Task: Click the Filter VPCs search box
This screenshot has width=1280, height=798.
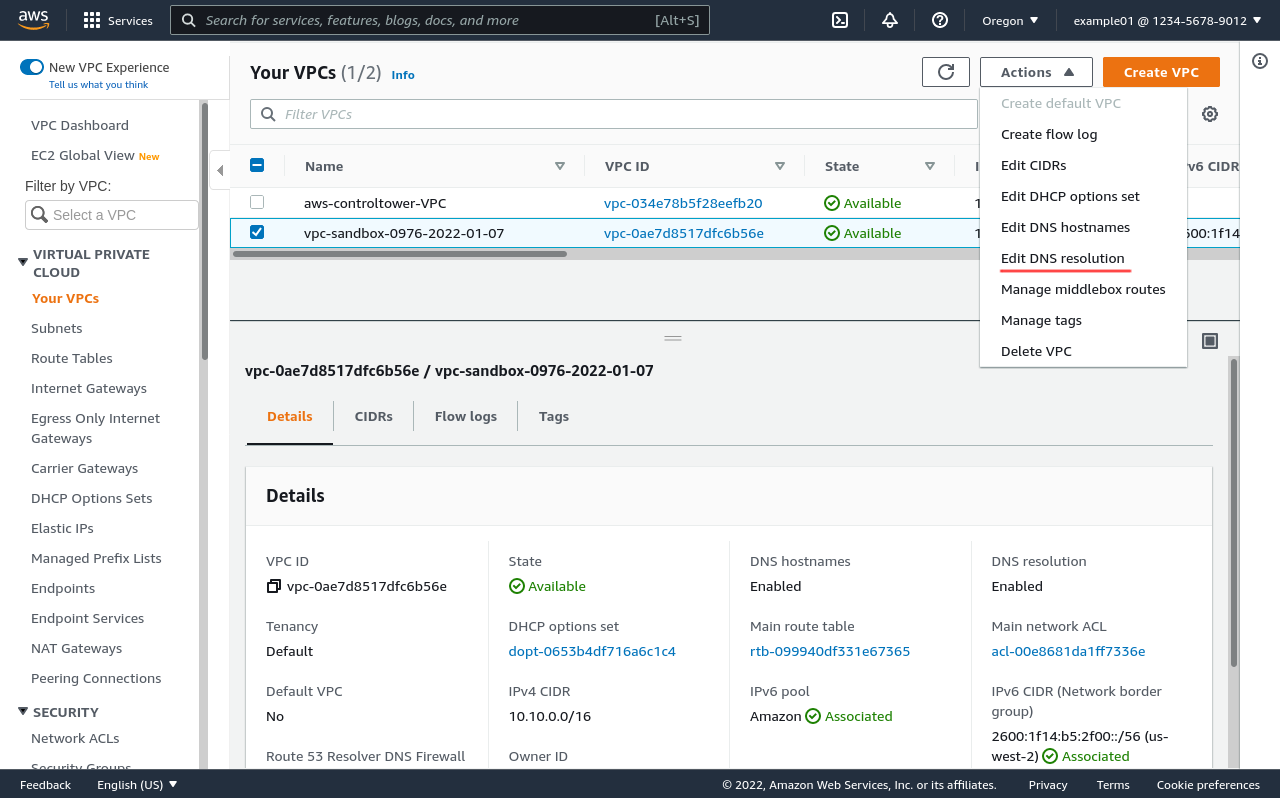Action: click(x=613, y=114)
